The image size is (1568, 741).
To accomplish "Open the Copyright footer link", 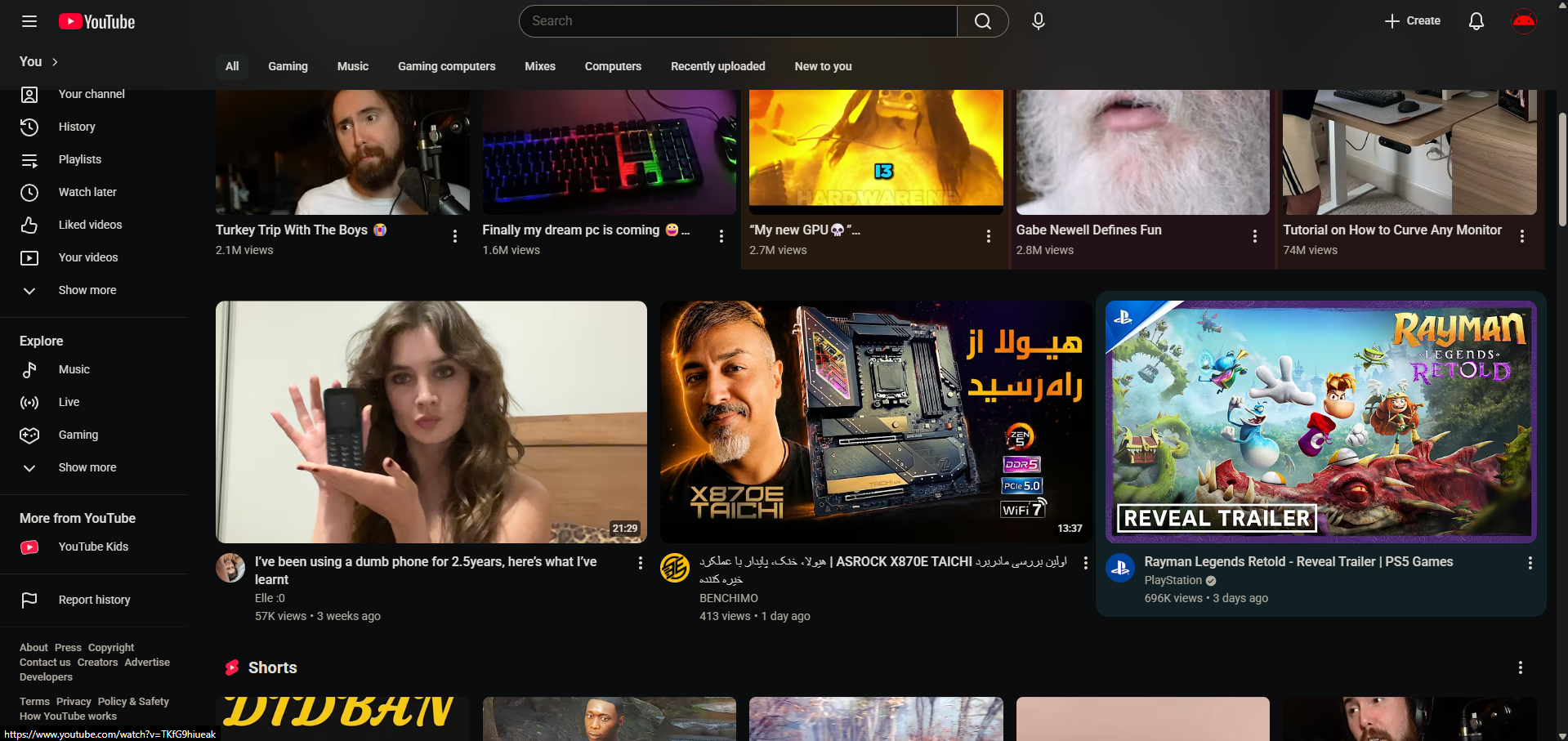I will 111,648.
